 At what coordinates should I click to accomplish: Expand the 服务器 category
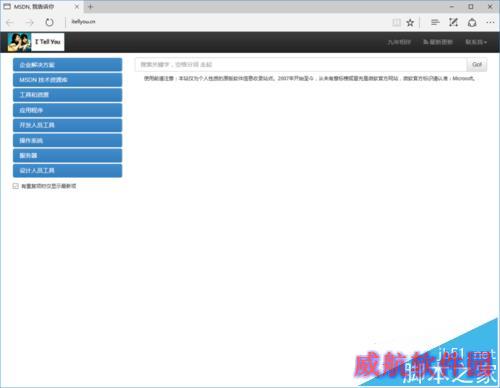[x=68, y=156]
